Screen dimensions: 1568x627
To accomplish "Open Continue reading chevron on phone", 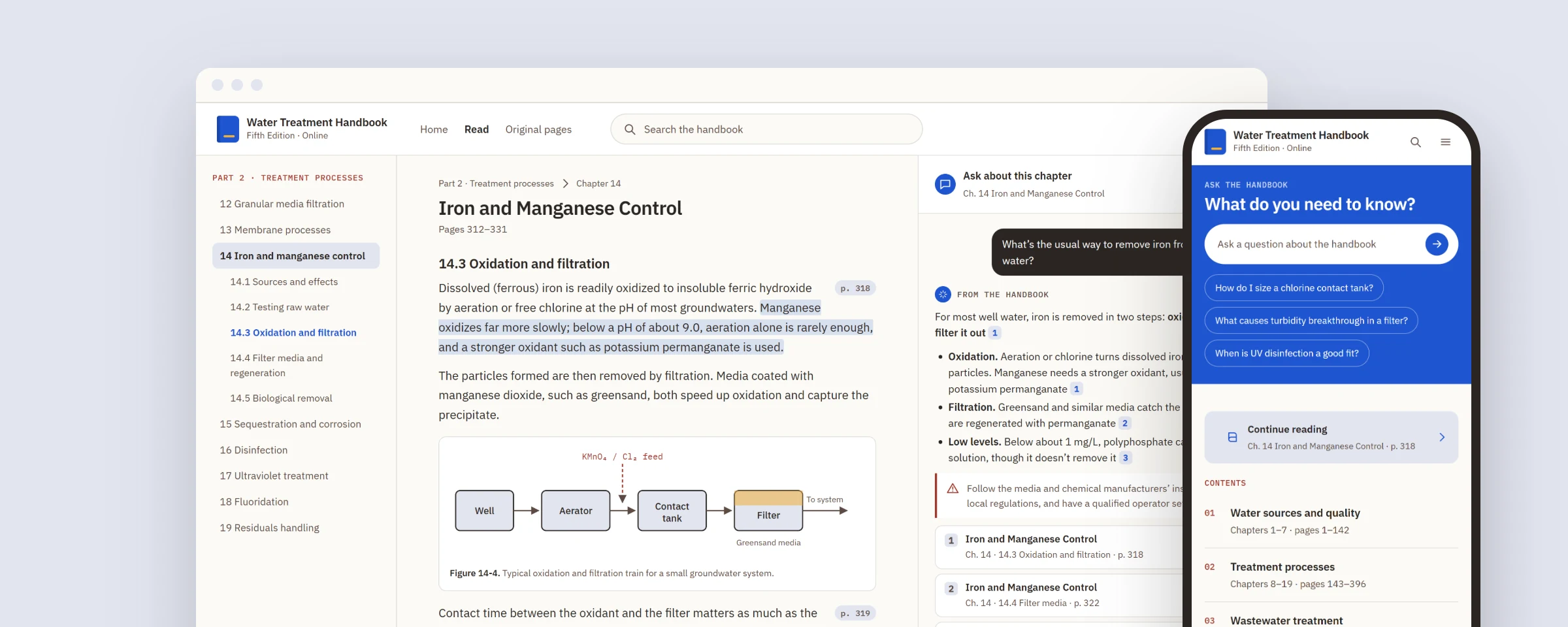I will (x=1441, y=437).
